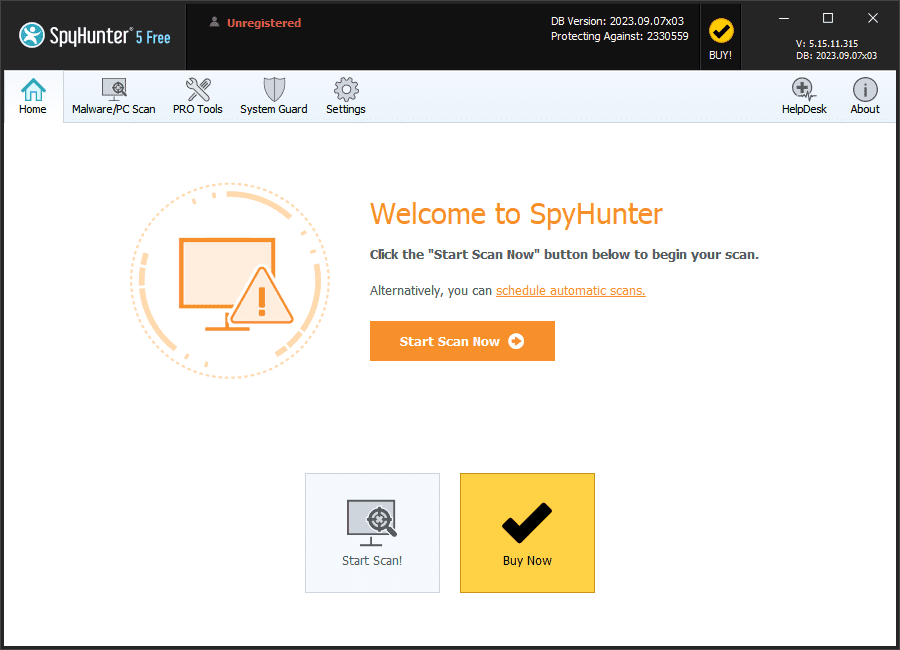Click the Protecting Against count text
The height and width of the screenshot is (650, 900).
[619, 36]
